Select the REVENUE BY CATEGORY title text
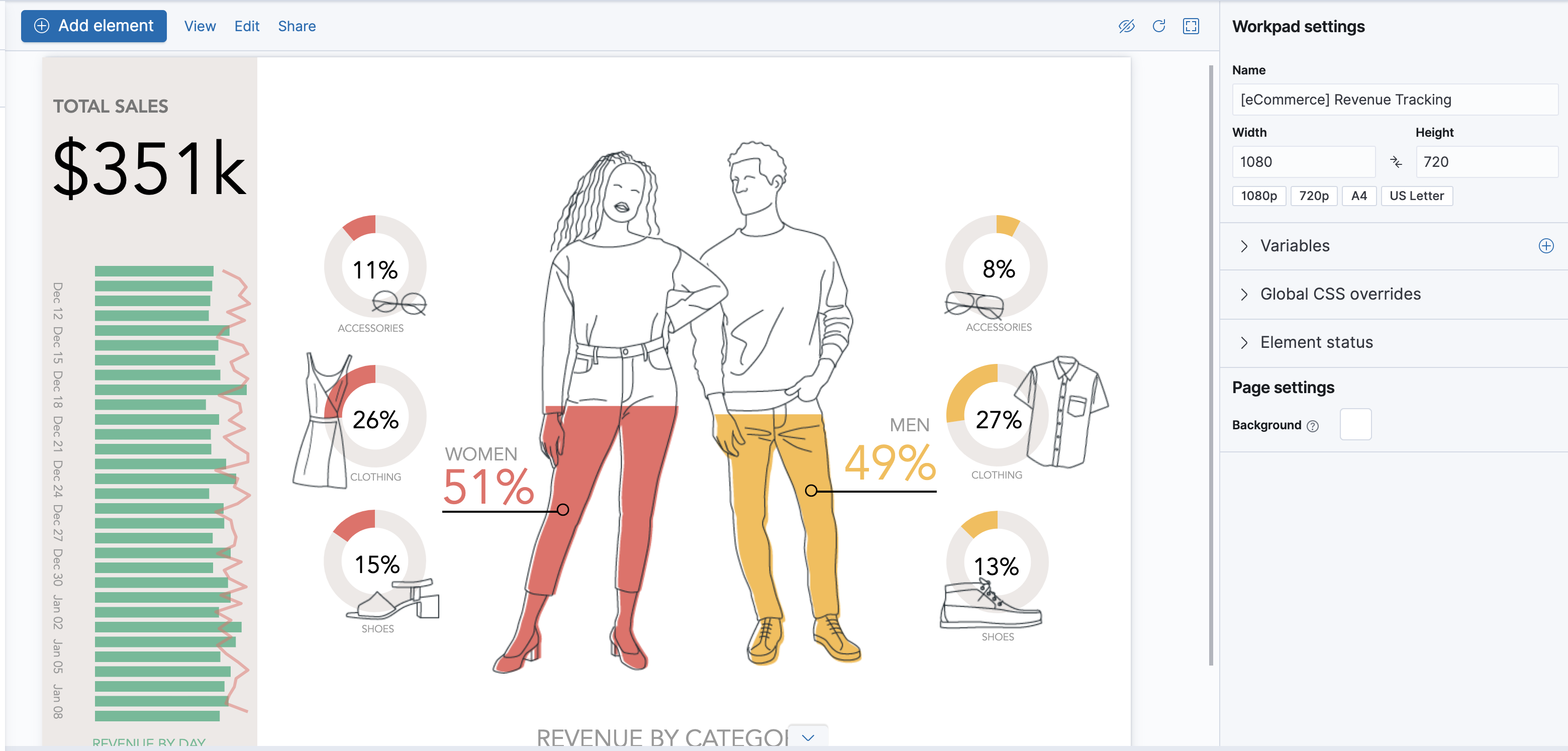This screenshot has width=1568, height=751. (x=662, y=737)
